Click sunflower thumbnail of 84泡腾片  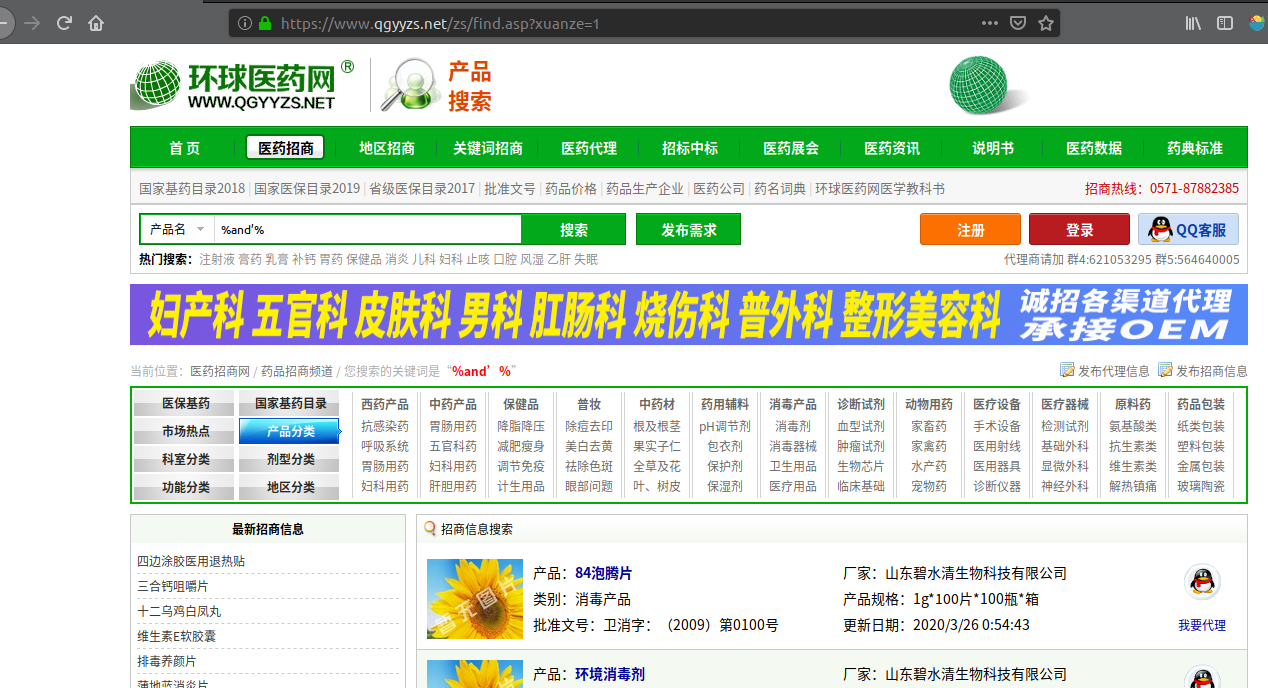[475, 599]
